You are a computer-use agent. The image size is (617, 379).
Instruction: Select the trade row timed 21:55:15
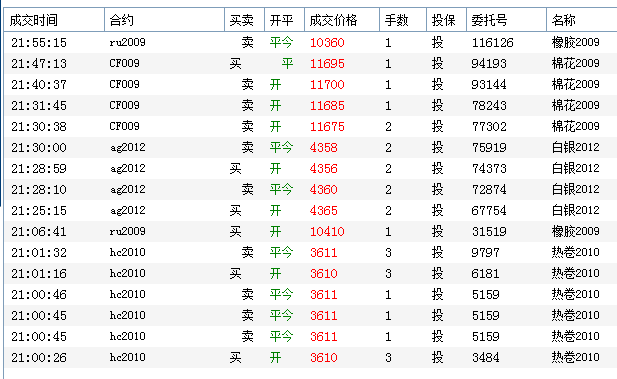(x=310, y=43)
